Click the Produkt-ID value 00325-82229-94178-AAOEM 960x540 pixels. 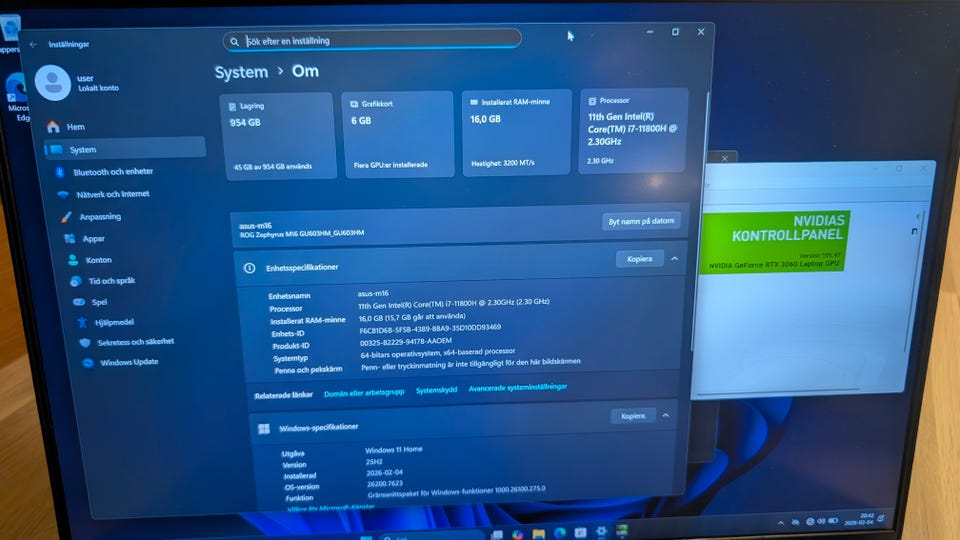coord(405,342)
